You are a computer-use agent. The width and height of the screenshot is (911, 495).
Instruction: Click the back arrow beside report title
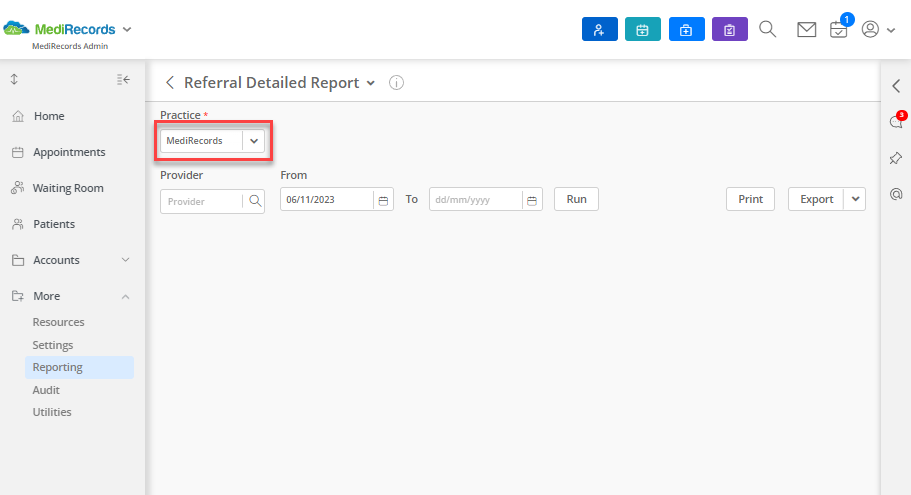(x=170, y=82)
